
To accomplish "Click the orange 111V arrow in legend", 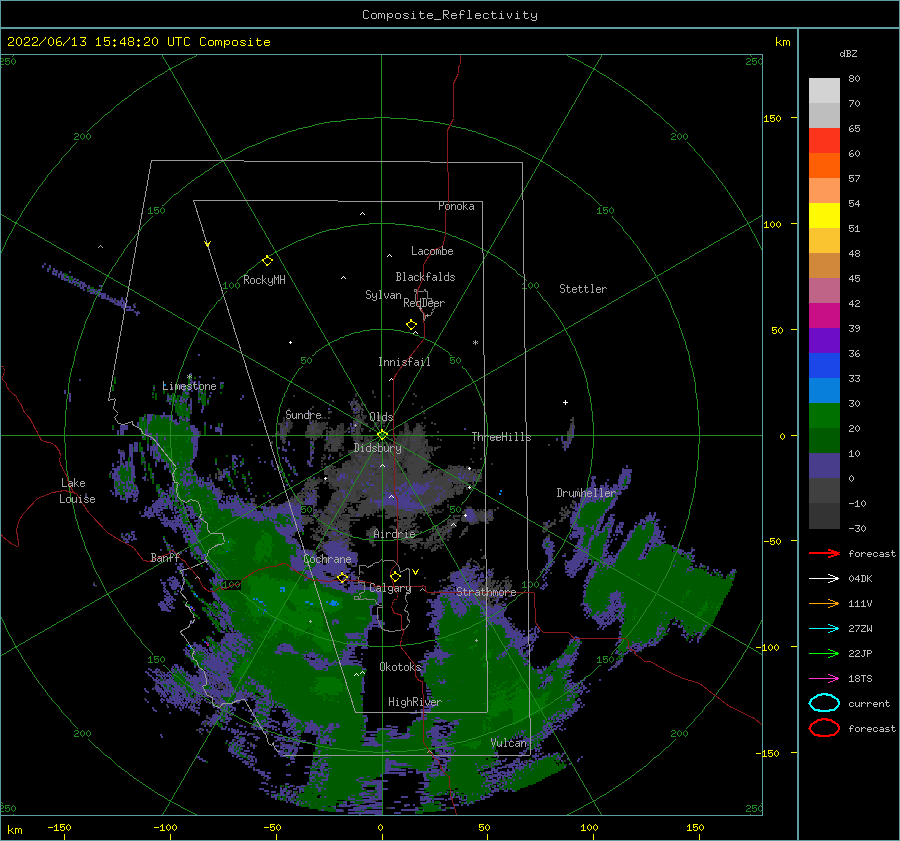I will pyautogui.click(x=825, y=603).
